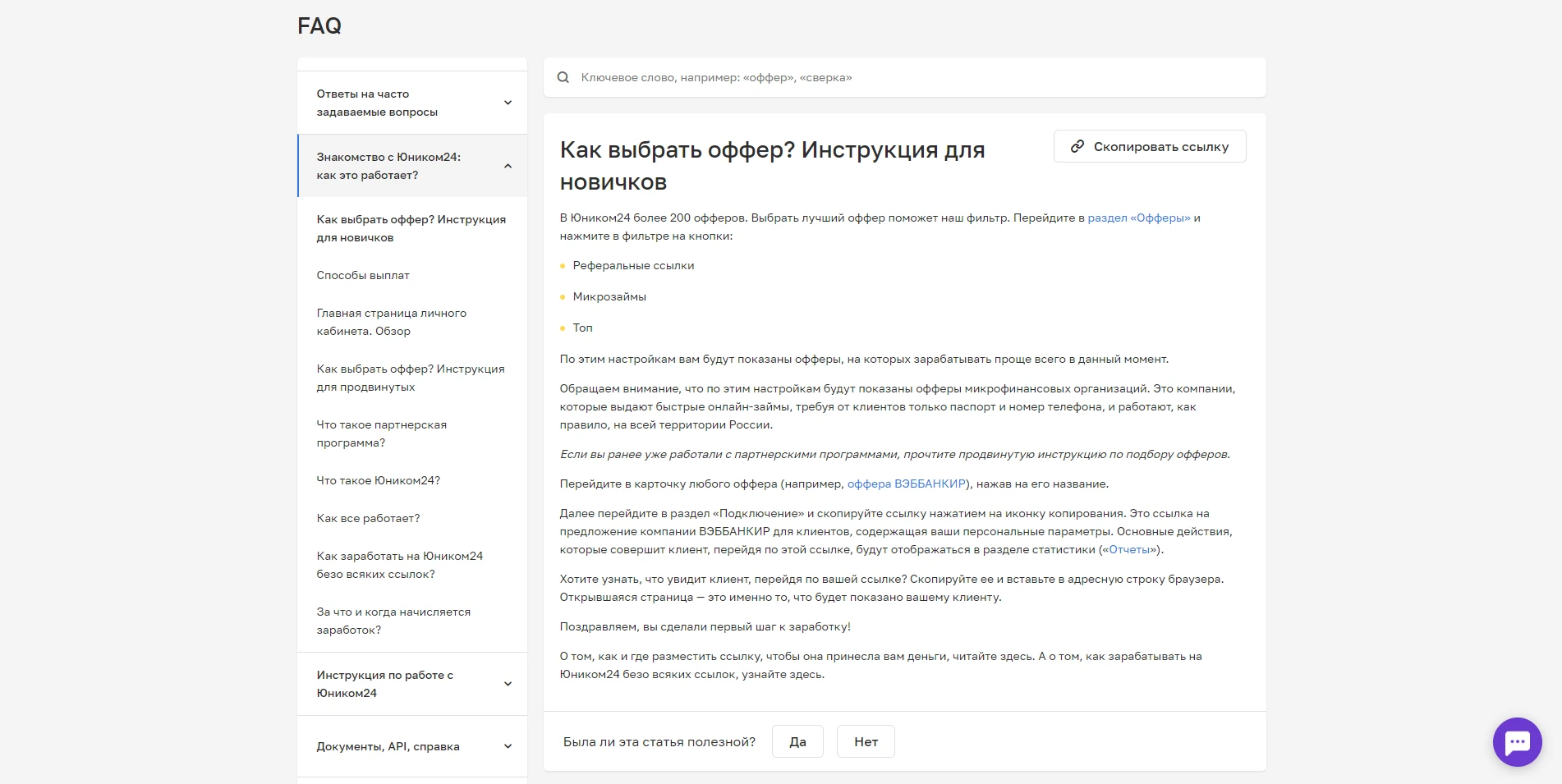
Task: Click the link icon in copy button
Action: (1077, 146)
